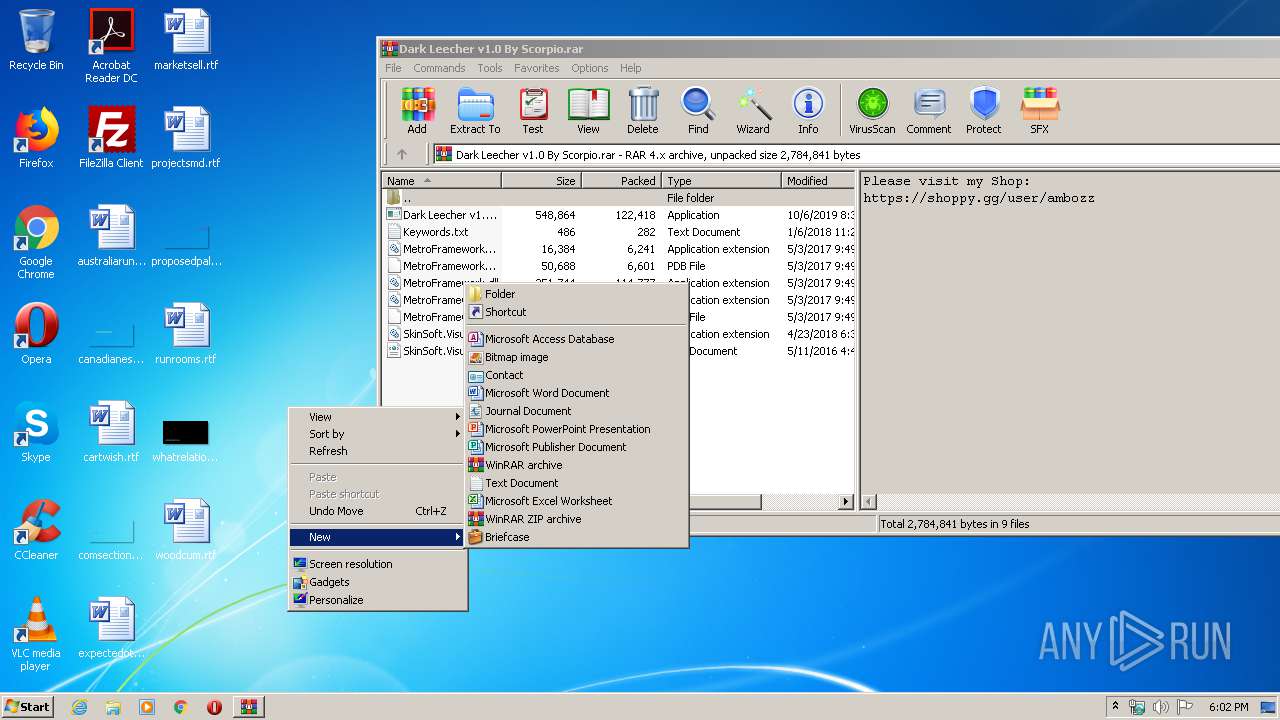Run the Test archive tool
The image size is (1280, 720).
pos(533,110)
